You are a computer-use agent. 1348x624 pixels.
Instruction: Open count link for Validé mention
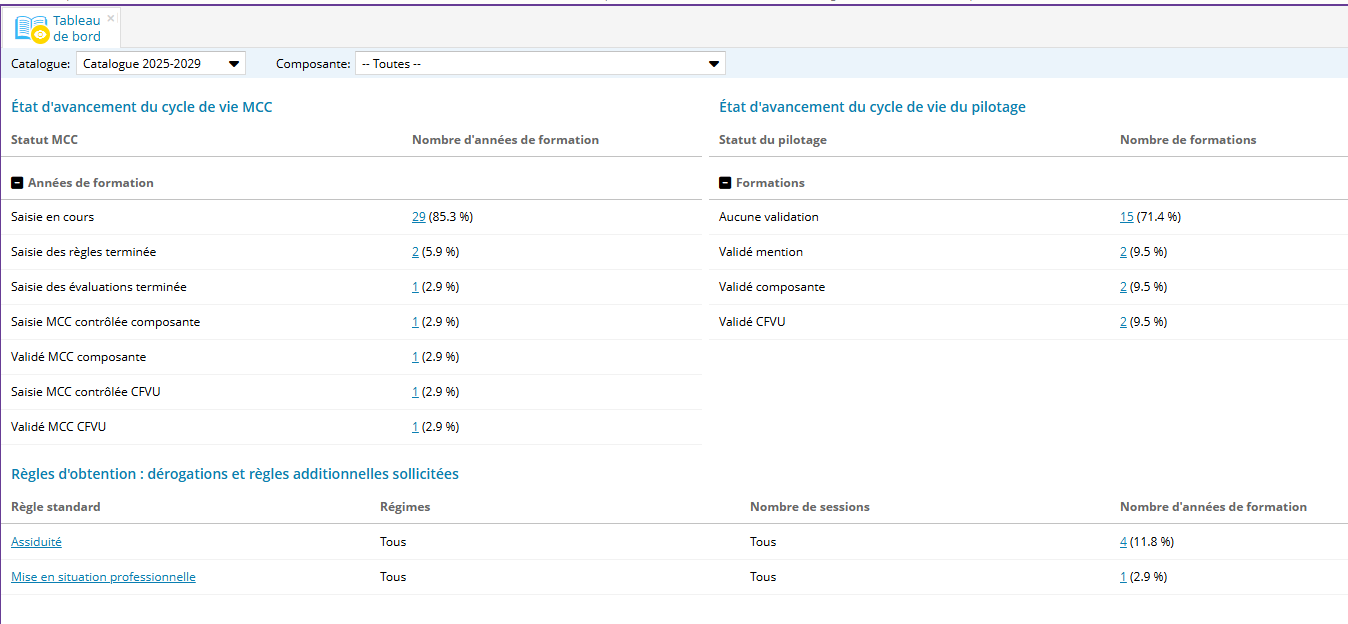tap(1123, 252)
